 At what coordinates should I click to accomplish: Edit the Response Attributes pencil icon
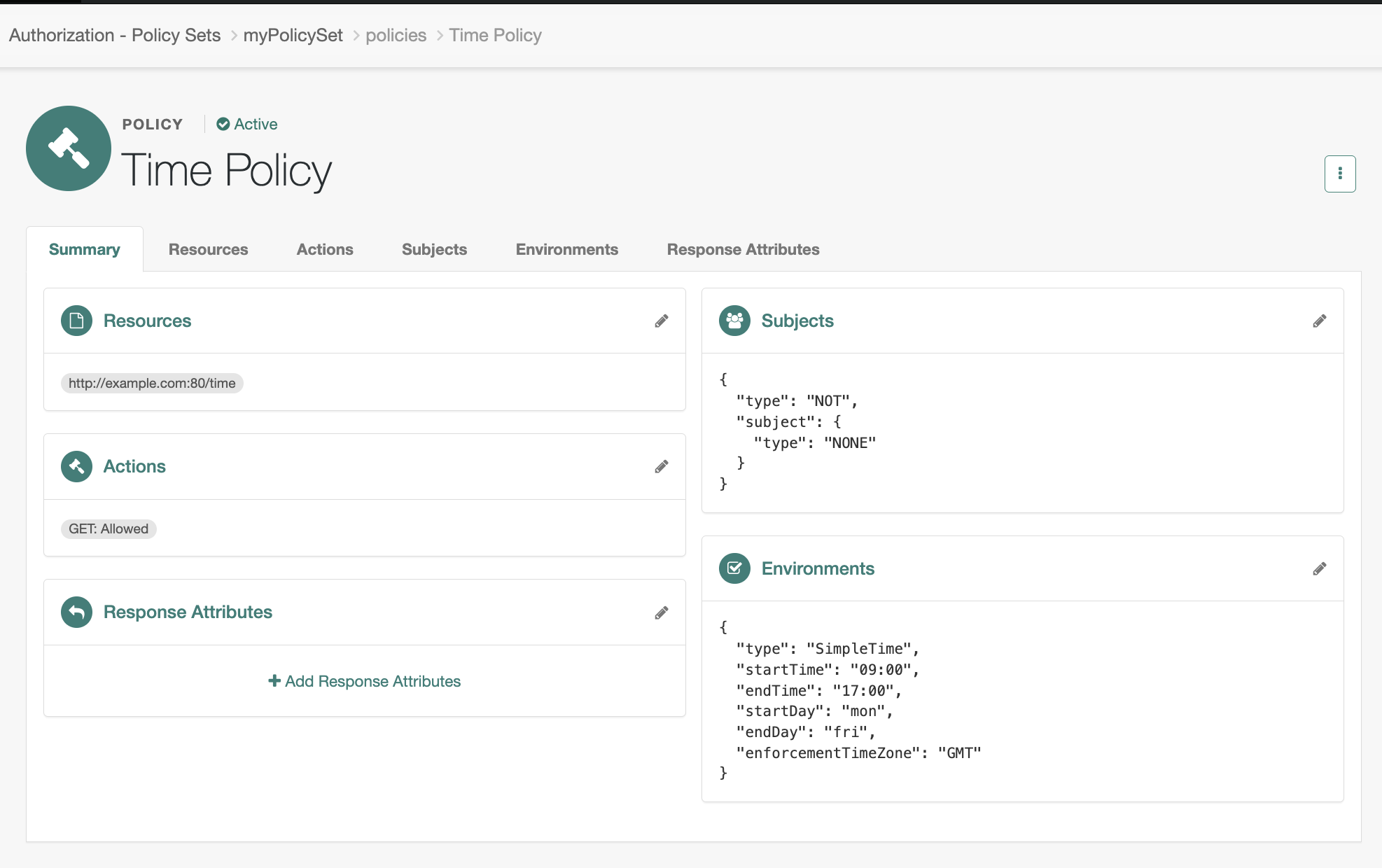(662, 612)
